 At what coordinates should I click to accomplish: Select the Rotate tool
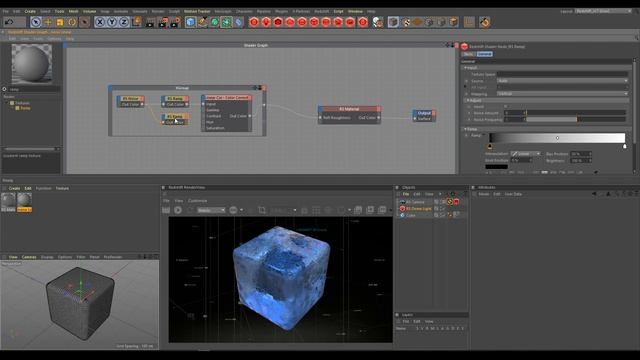point(72,22)
